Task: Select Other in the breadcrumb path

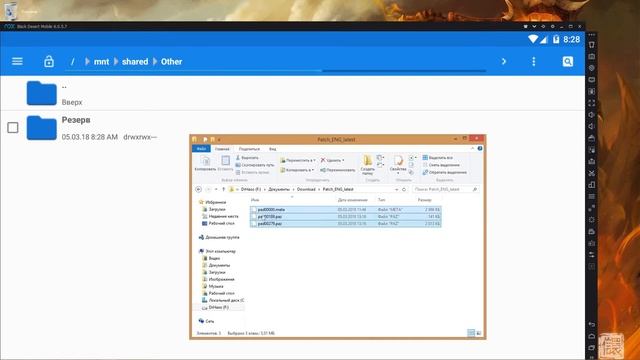Action: coord(171,62)
